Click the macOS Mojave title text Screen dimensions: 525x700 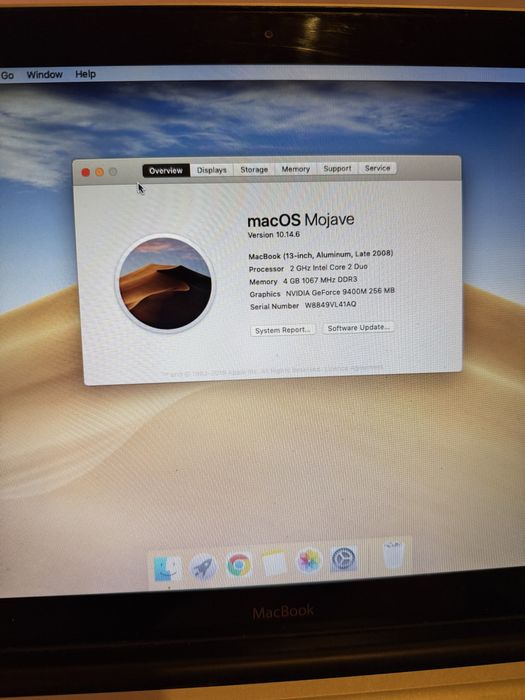pos(301,220)
